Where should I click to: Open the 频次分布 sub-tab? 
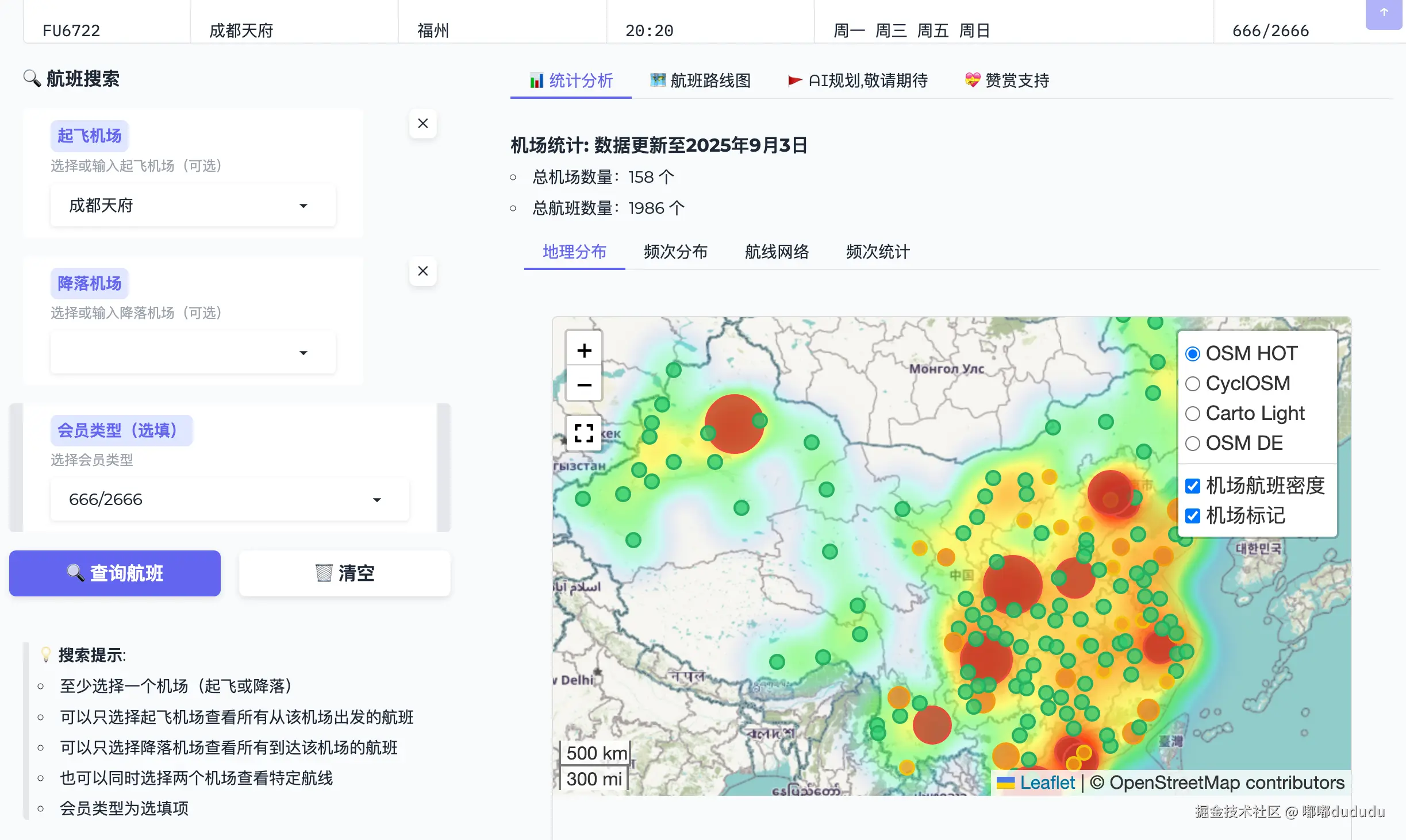pyautogui.click(x=675, y=252)
